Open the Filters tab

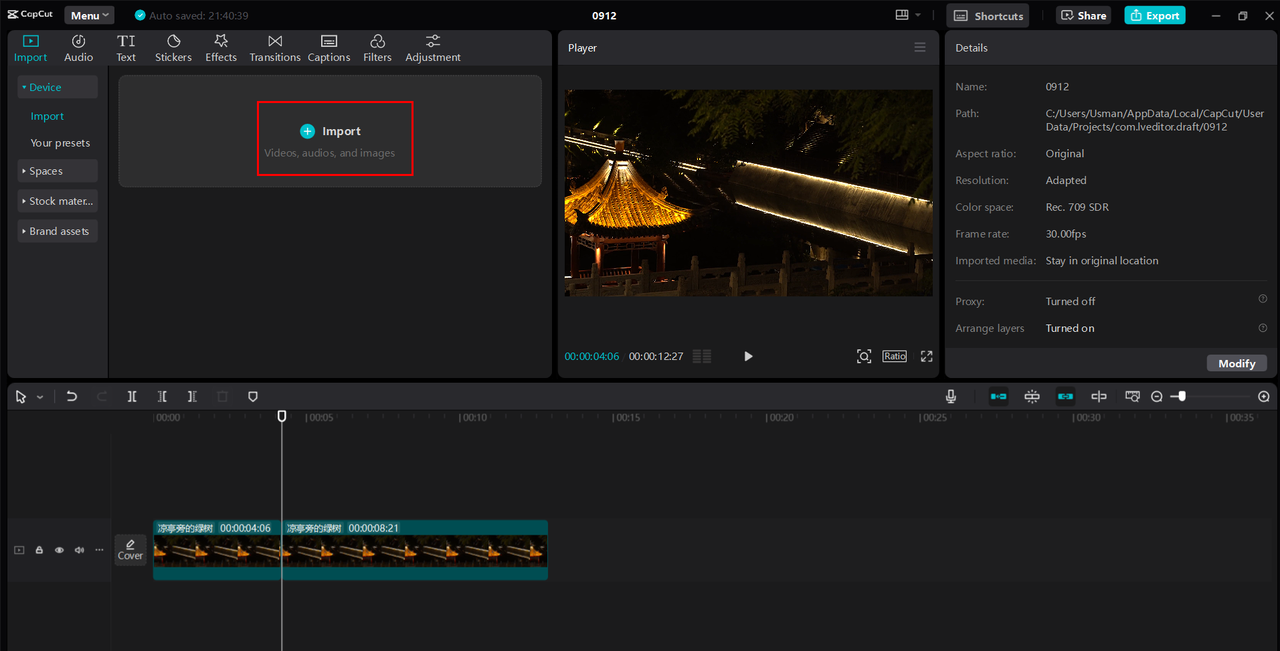tap(377, 48)
